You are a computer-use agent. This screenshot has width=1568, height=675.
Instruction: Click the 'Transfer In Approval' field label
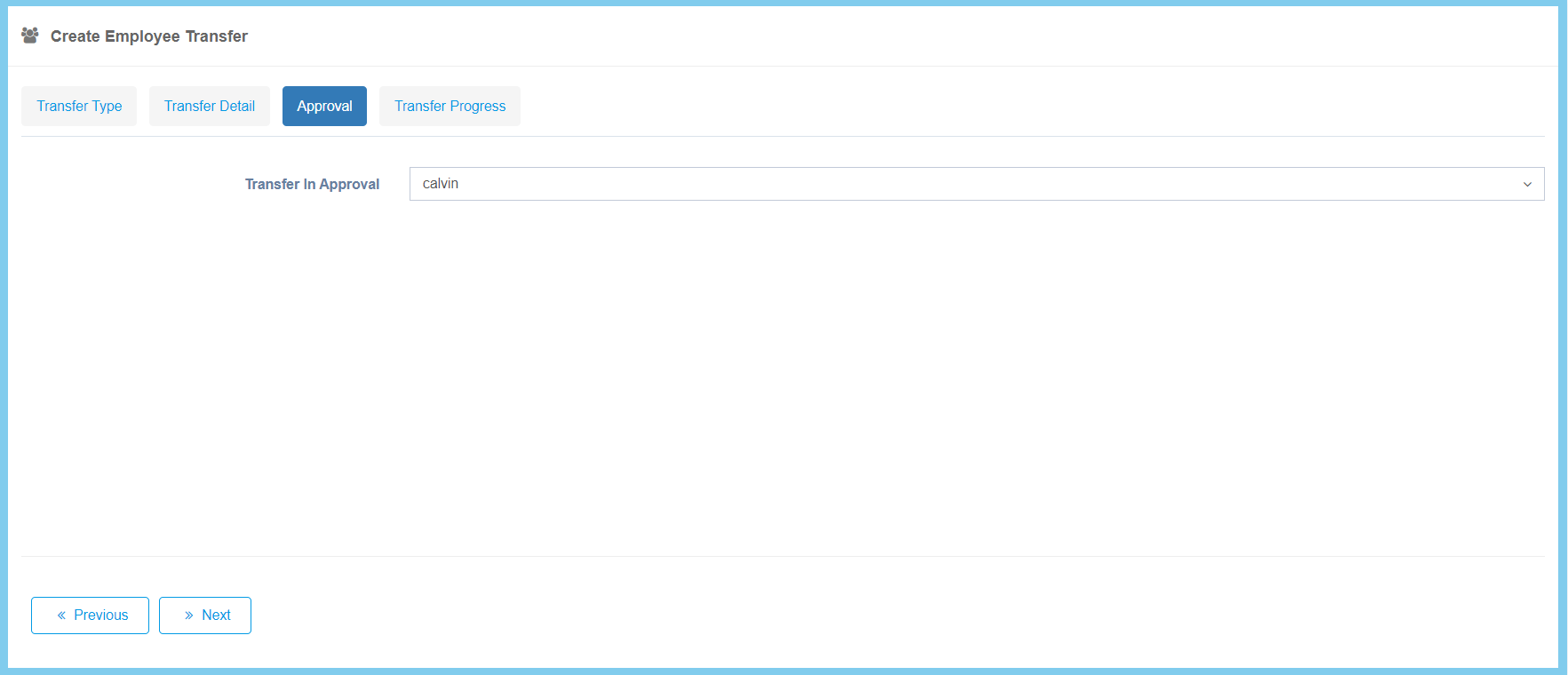[x=312, y=184]
